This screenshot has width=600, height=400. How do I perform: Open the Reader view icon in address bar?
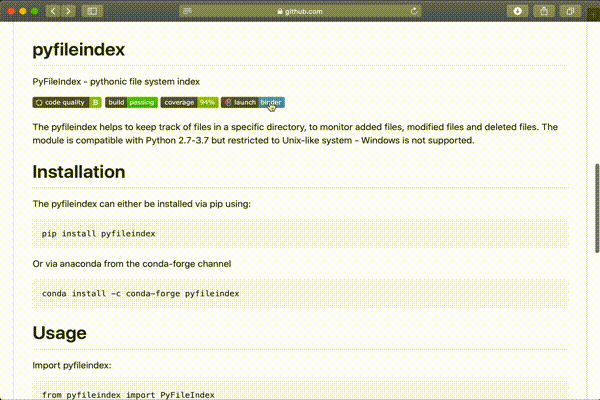[x=187, y=11]
